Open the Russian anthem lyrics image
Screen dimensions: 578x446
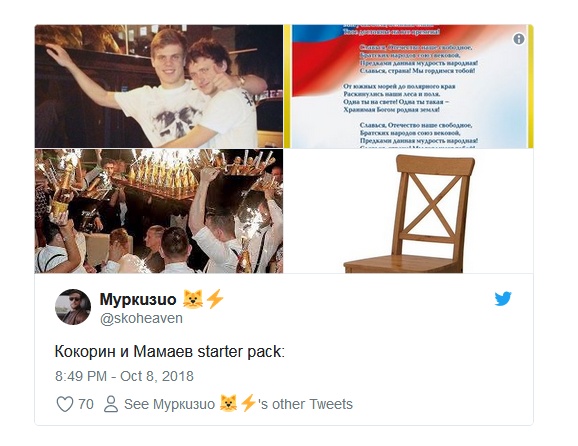tap(408, 86)
